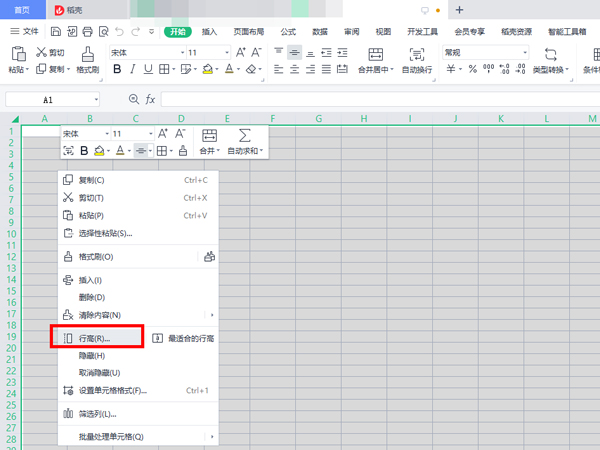This screenshot has height=450, width=600.
Task: Toggle Bold in the ribbon
Action: 117,69
